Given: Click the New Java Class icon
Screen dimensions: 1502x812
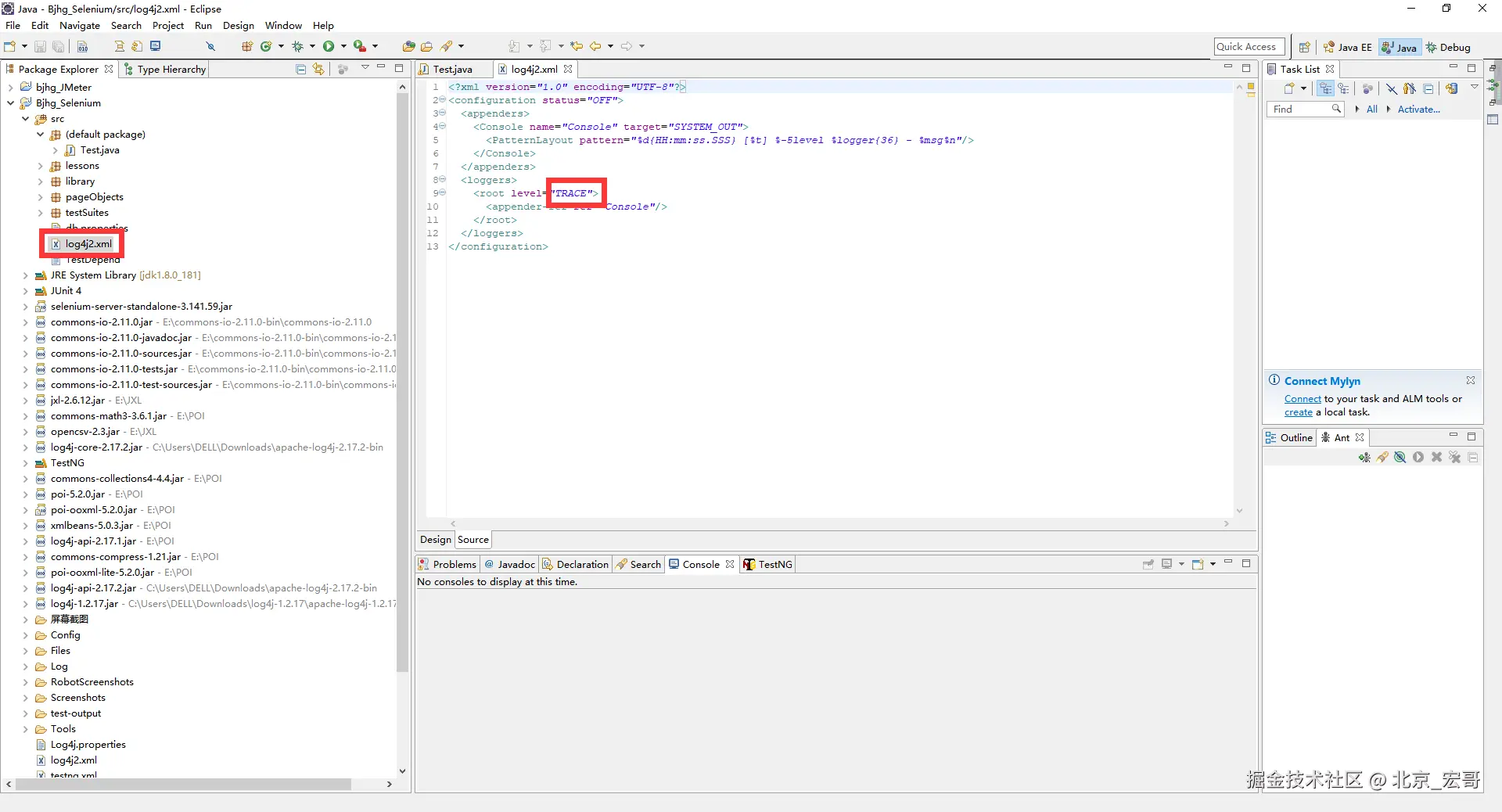Looking at the screenshot, I should [x=266, y=47].
